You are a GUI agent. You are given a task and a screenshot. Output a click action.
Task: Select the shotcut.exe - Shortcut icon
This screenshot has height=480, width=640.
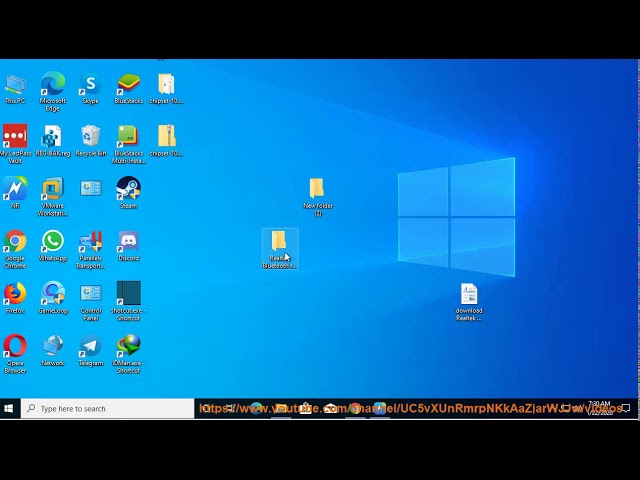pyautogui.click(x=129, y=301)
